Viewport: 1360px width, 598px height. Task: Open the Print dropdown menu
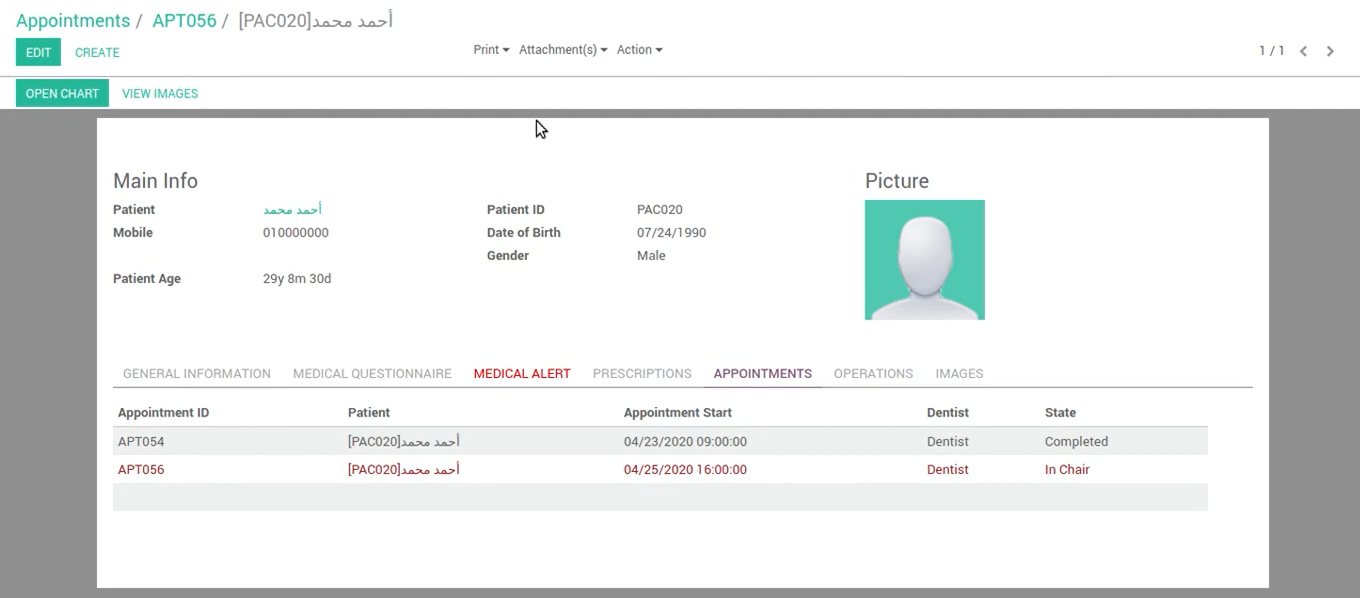click(491, 50)
